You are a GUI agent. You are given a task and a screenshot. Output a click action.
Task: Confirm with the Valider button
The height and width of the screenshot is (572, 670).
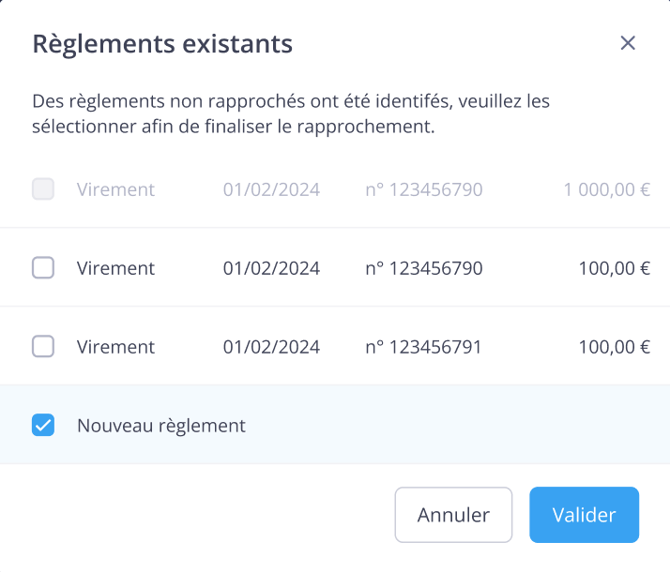584,515
